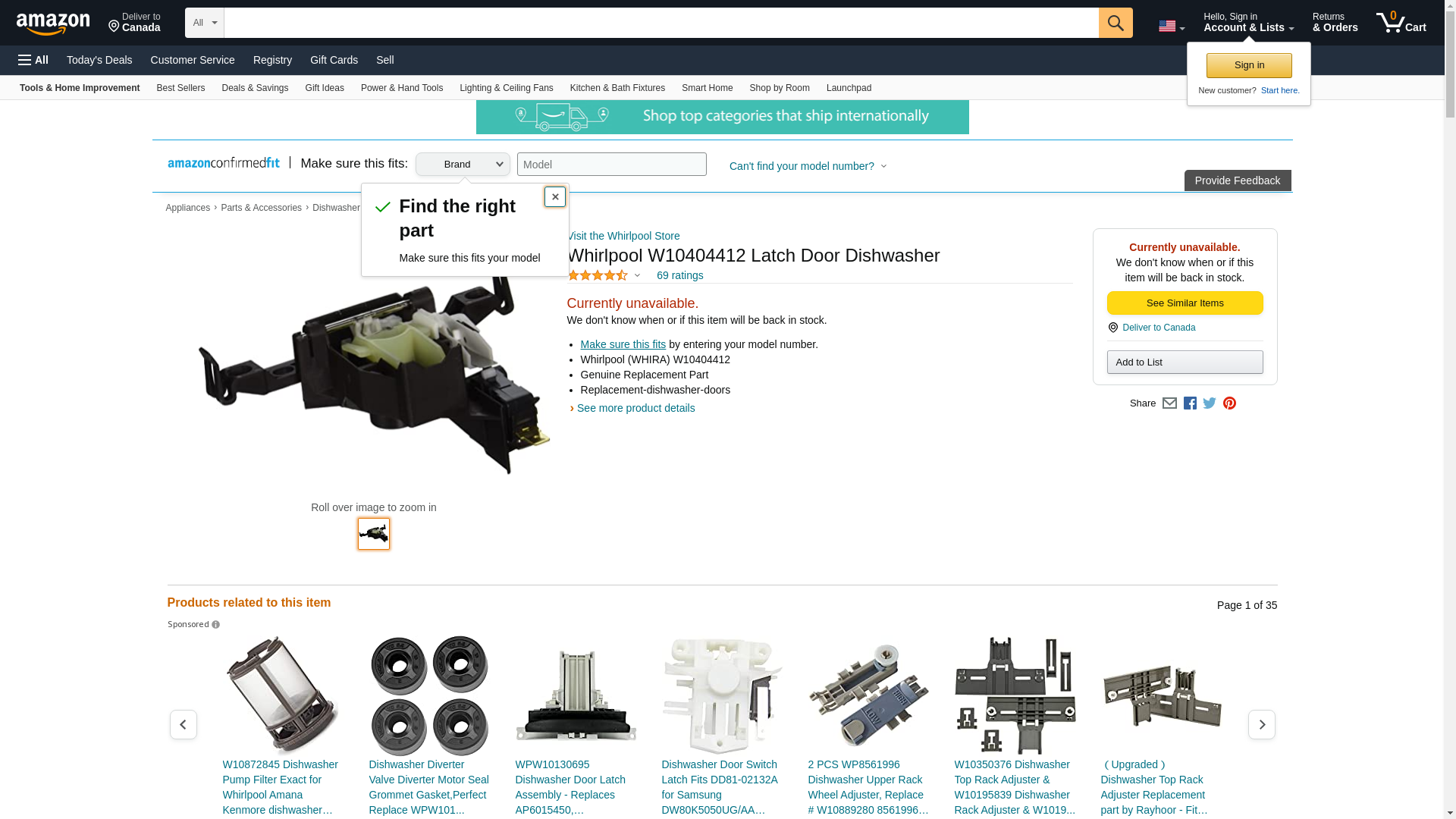The height and width of the screenshot is (819, 1456).
Task: Open the All search category dropdown
Action: click(205, 23)
